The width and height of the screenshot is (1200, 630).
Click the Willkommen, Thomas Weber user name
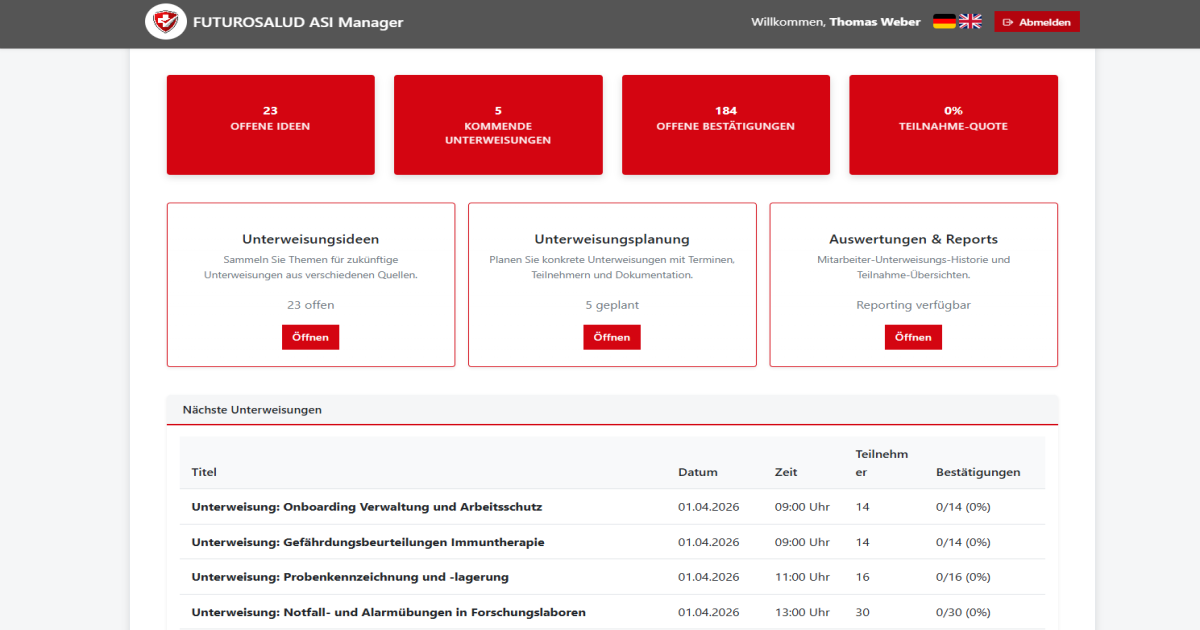[x=835, y=21]
